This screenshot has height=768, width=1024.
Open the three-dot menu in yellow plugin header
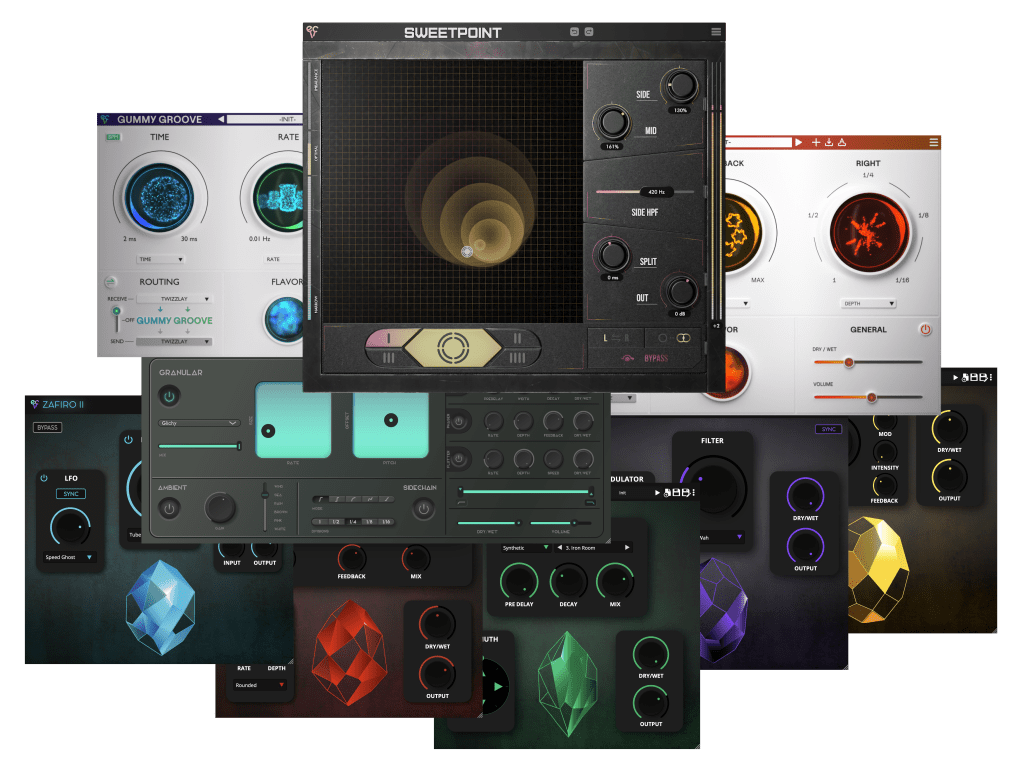991,377
